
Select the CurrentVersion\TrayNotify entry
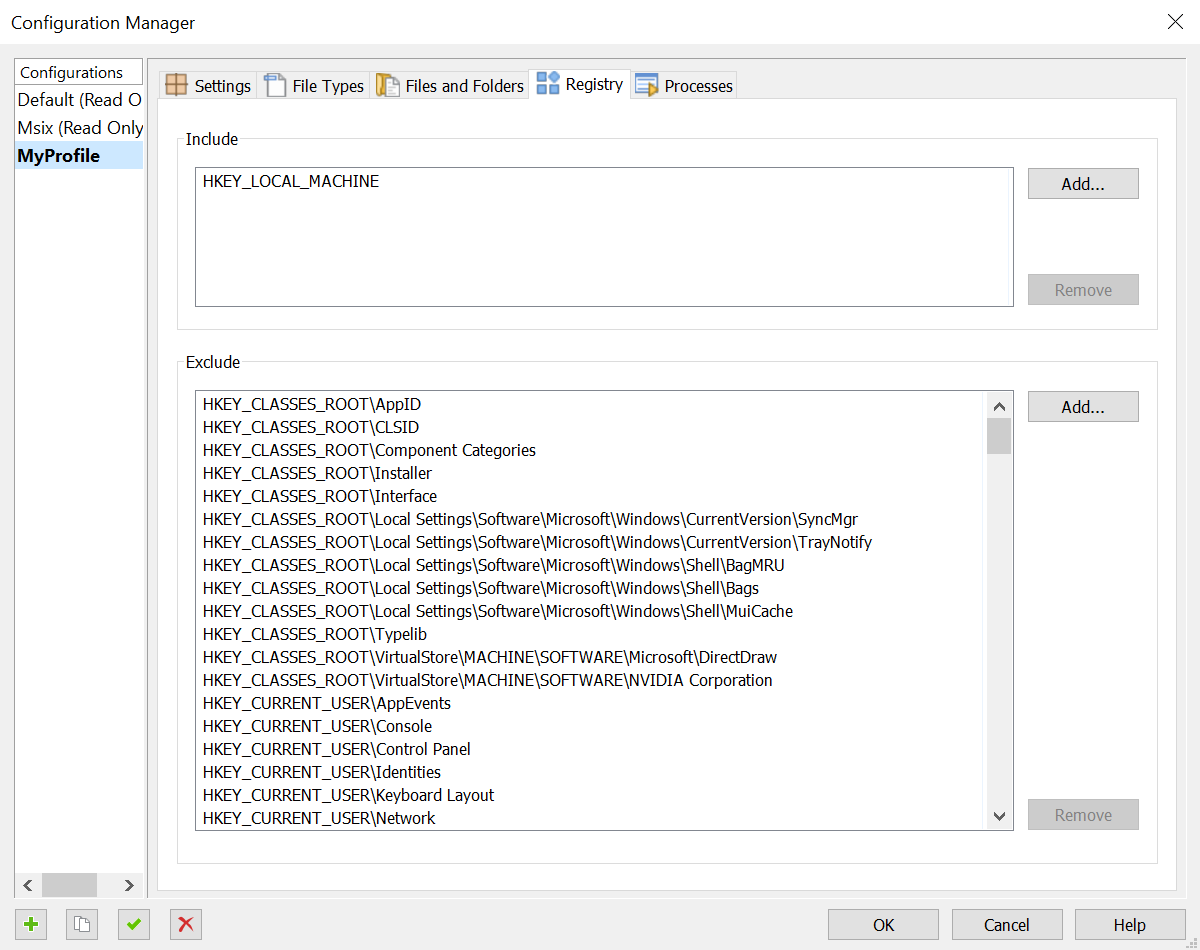point(537,543)
